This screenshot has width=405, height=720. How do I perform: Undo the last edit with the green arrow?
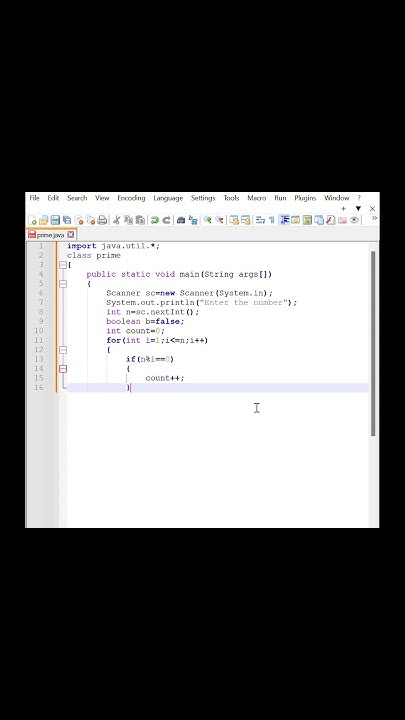tap(155, 220)
